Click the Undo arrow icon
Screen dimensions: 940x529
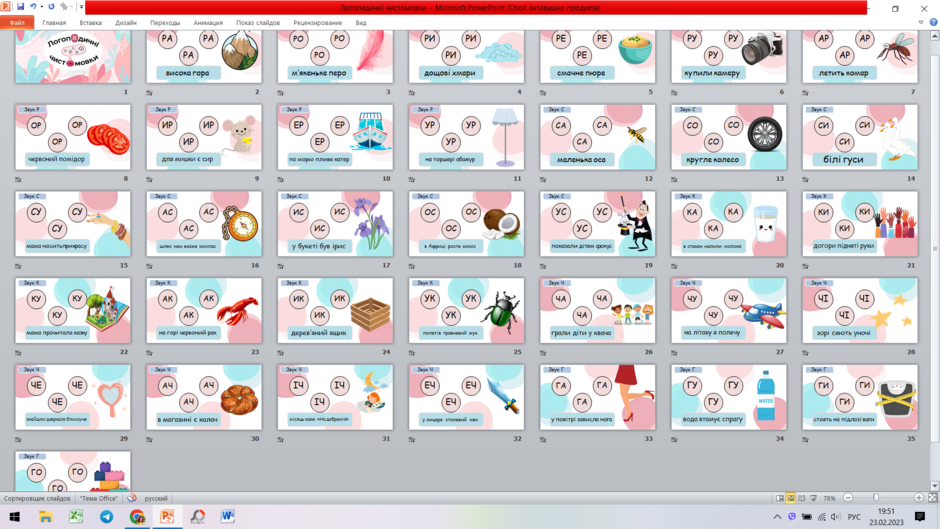click(x=33, y=7)
